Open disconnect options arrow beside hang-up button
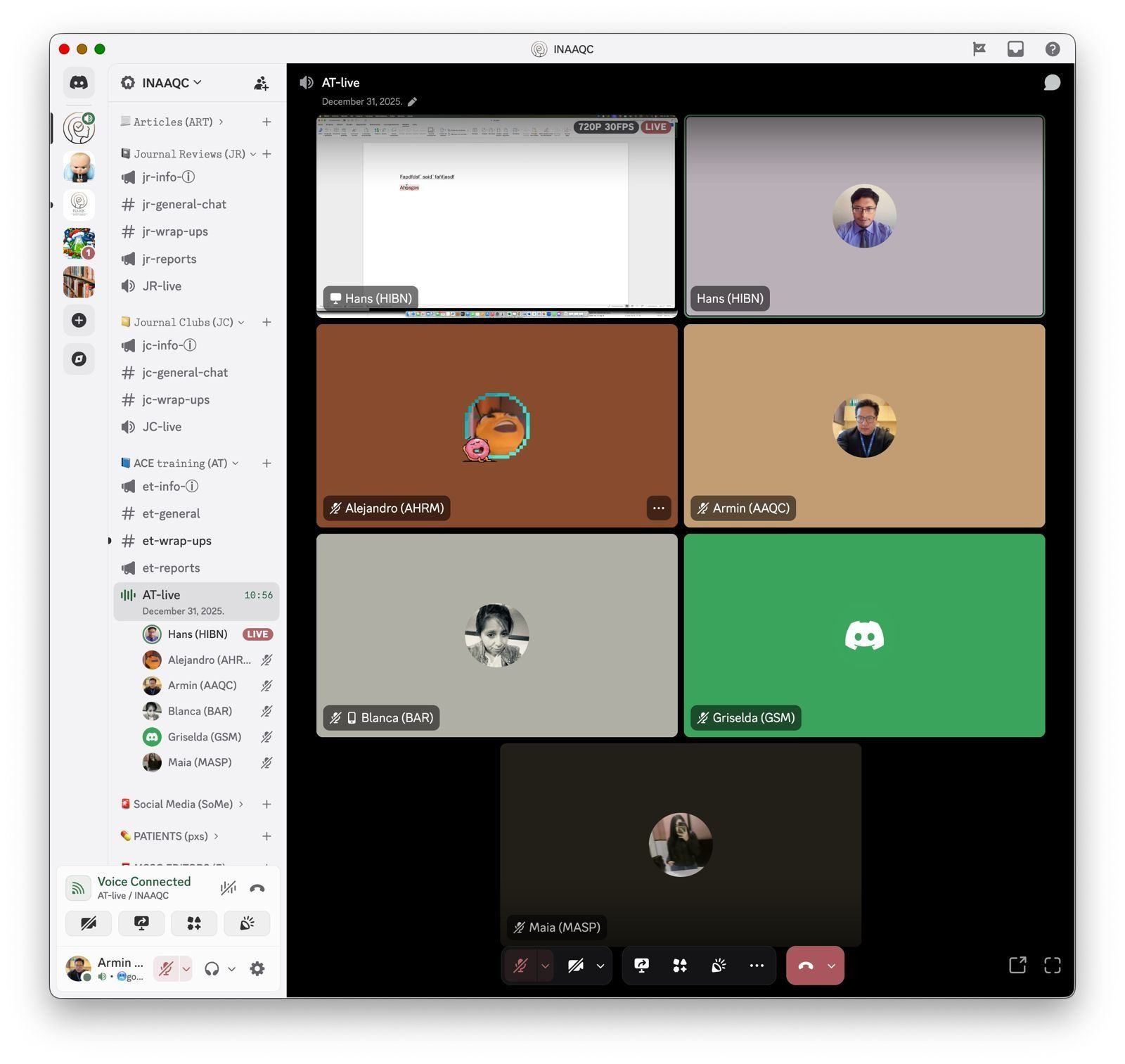The height and width of the screenshot is (1064, 1125). pyautogui.click(x=831, y=966)
